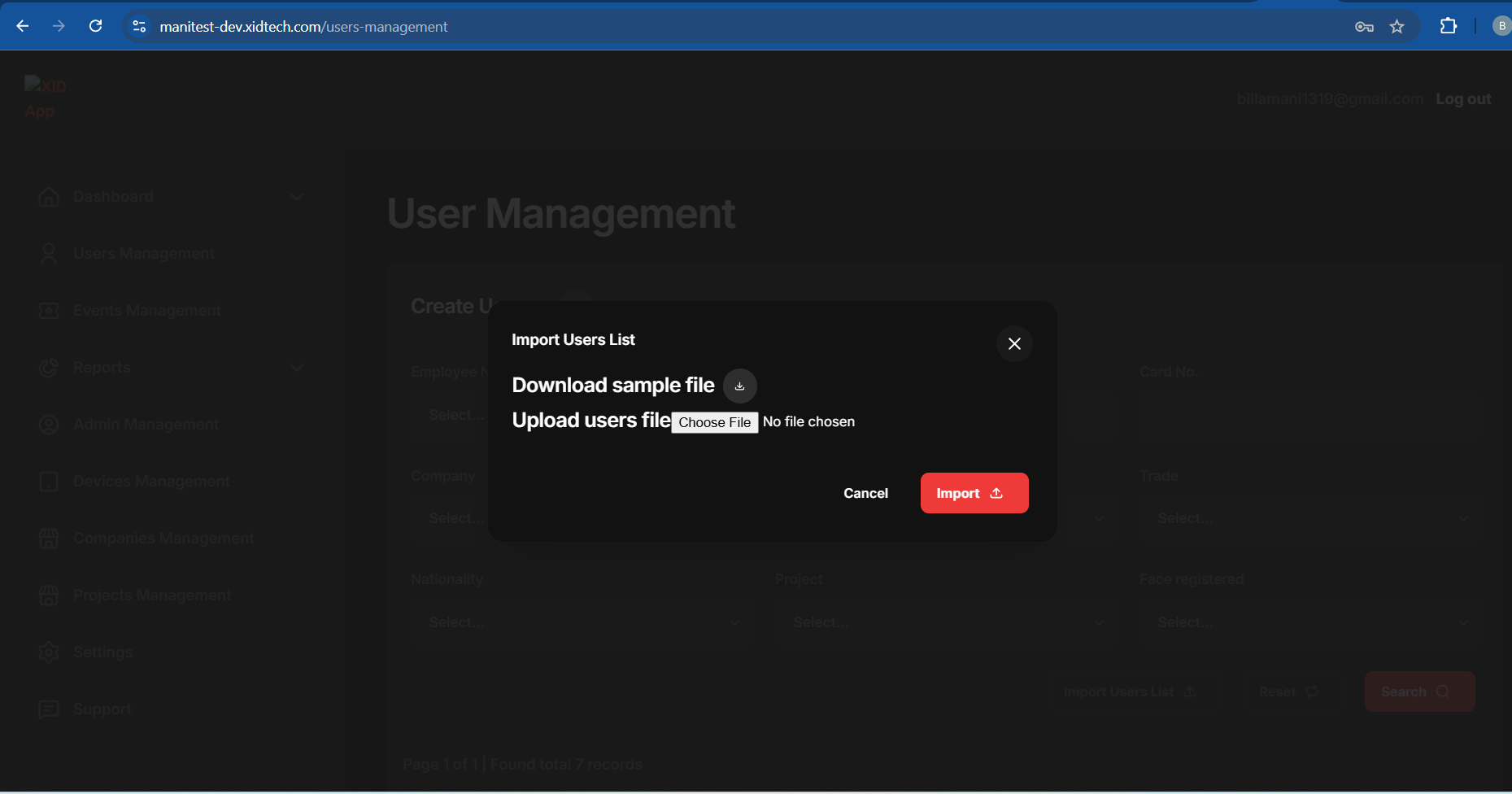Open the browser profile avatar
The width and height of the screenshot is (1512, 794).
[1501, 26]
